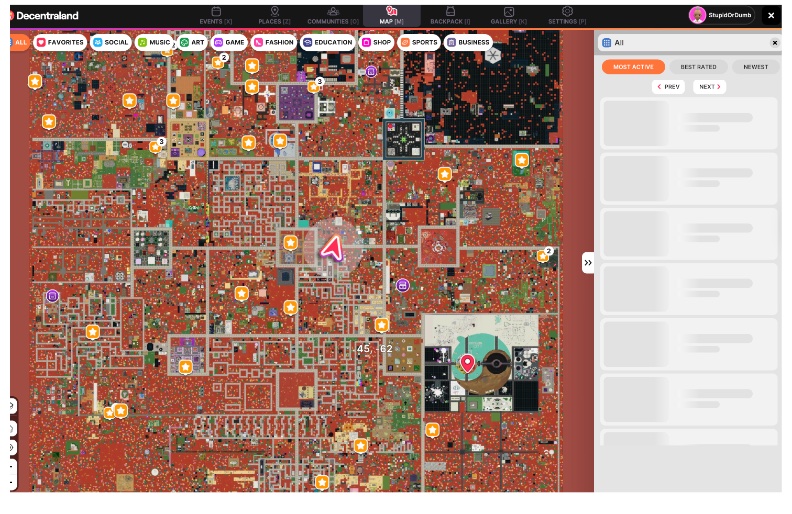Select the Map tab
The width and height of the screenshot is (792, 514).
pyautogui.click(x=391, y=16)
